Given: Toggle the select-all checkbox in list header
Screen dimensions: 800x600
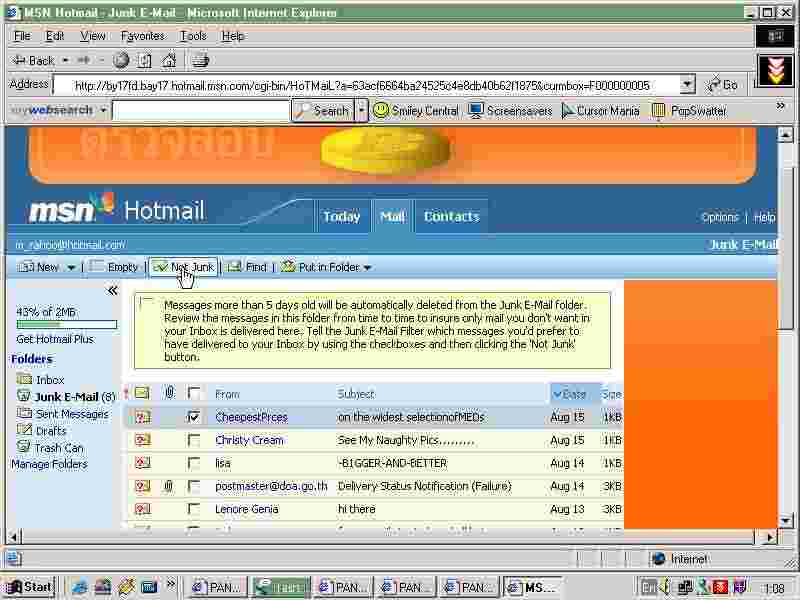Looking at the screenshot, I should (x=194, y=393).
